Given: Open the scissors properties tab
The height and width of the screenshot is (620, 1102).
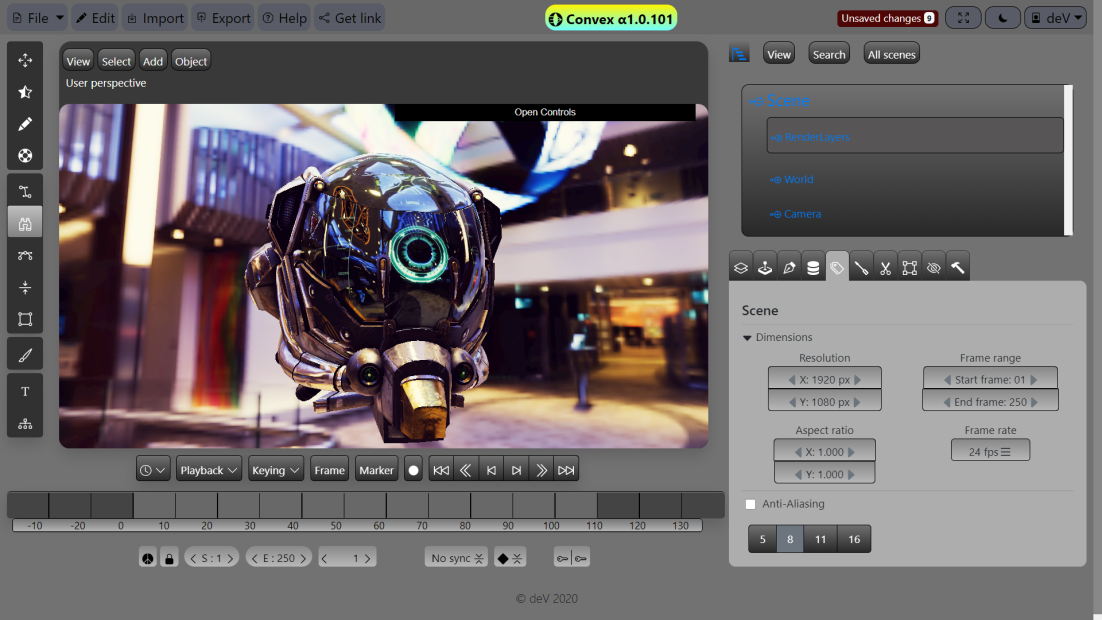Looking at the screenshot, I should (x=885, y=267).
